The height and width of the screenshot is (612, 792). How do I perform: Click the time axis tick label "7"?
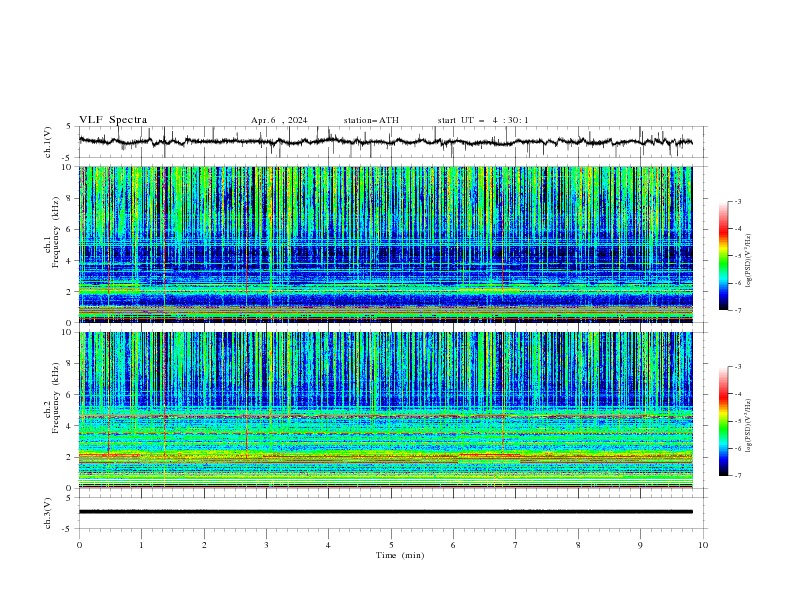(x=516, y=545)
